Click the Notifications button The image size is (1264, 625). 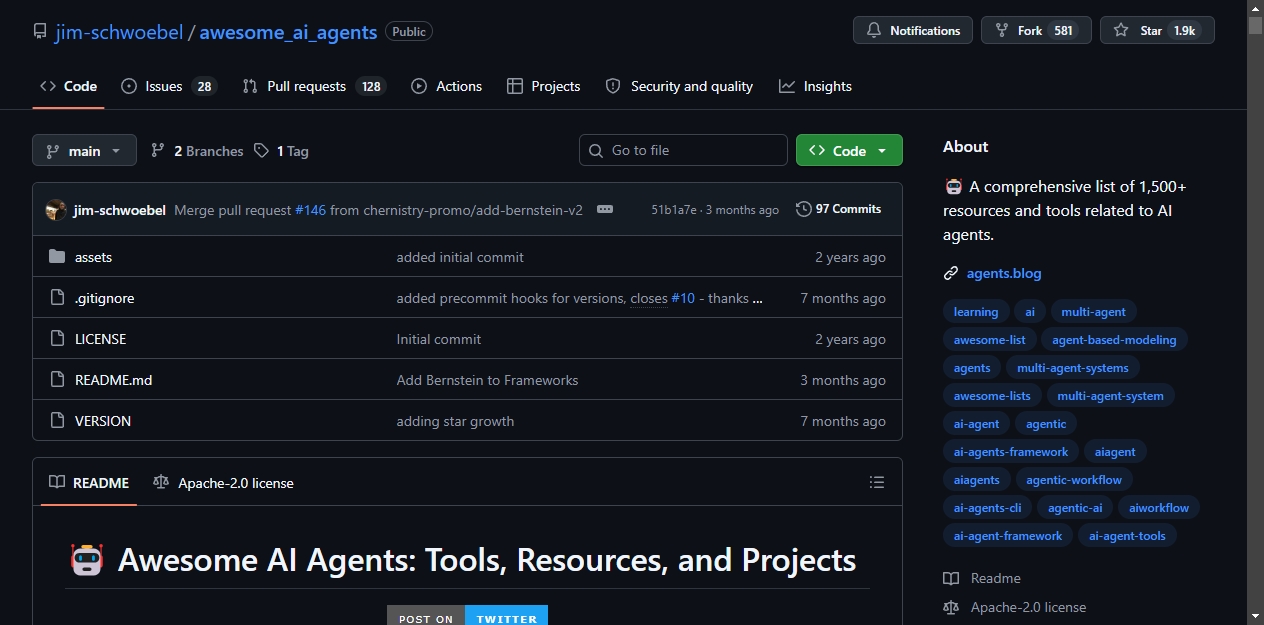(913, 31)
